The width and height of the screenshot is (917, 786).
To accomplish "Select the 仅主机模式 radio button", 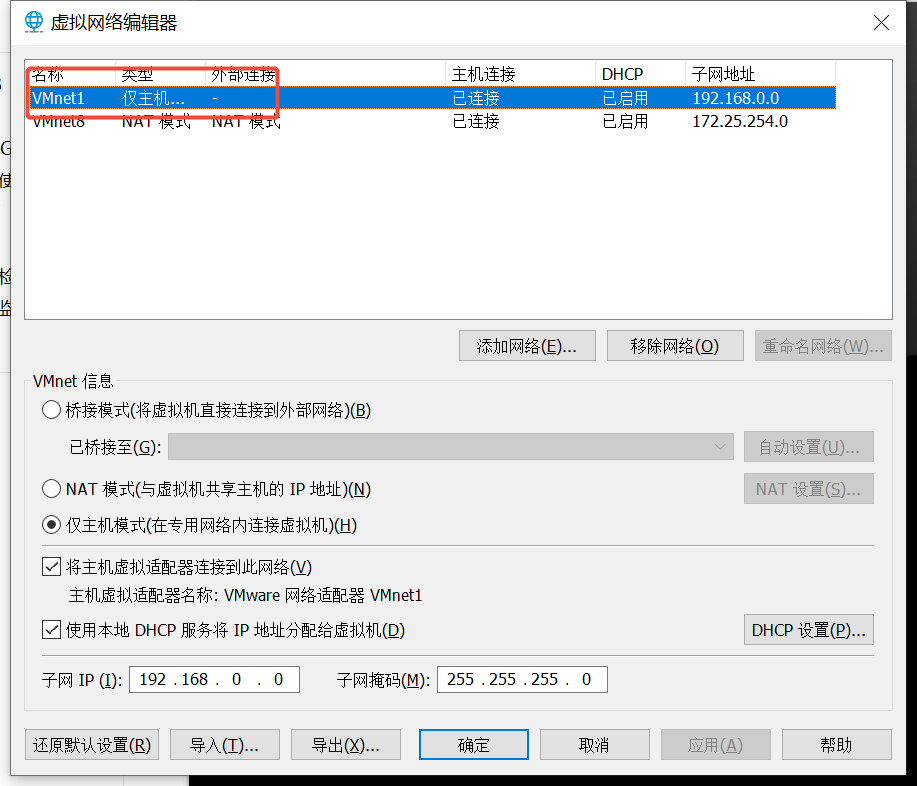I will pos(51,525).
